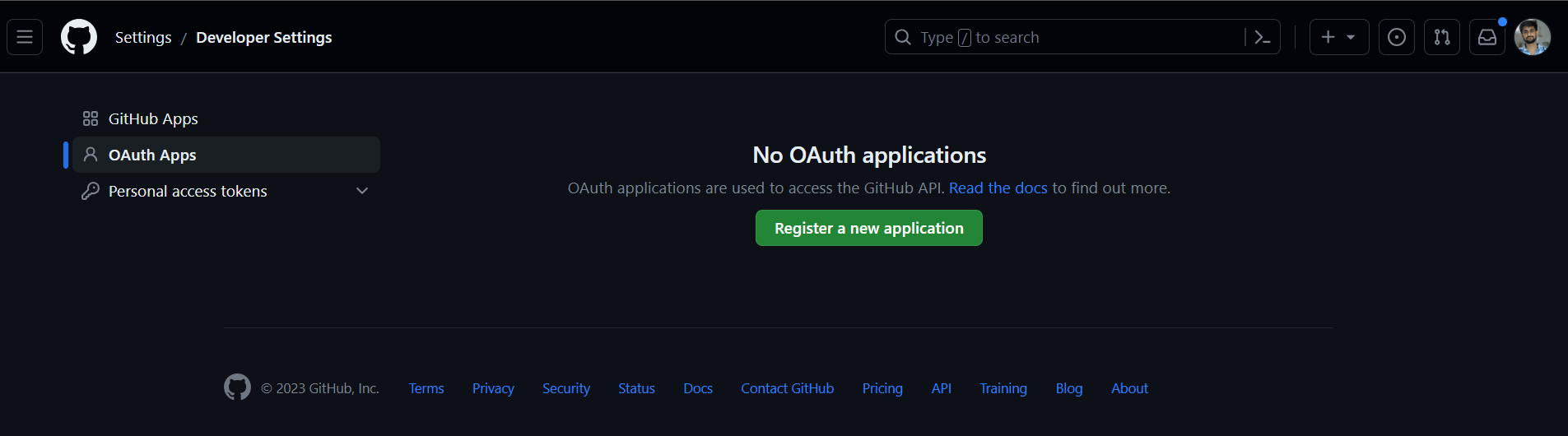
Task: Open the Docs footer link
Action: click(x=698, y=388)
